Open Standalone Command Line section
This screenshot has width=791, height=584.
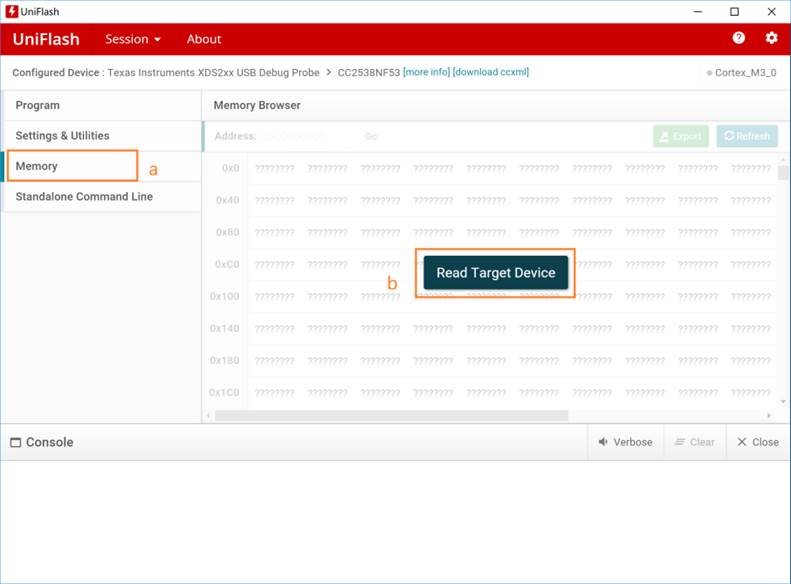(x=84, y=197)
